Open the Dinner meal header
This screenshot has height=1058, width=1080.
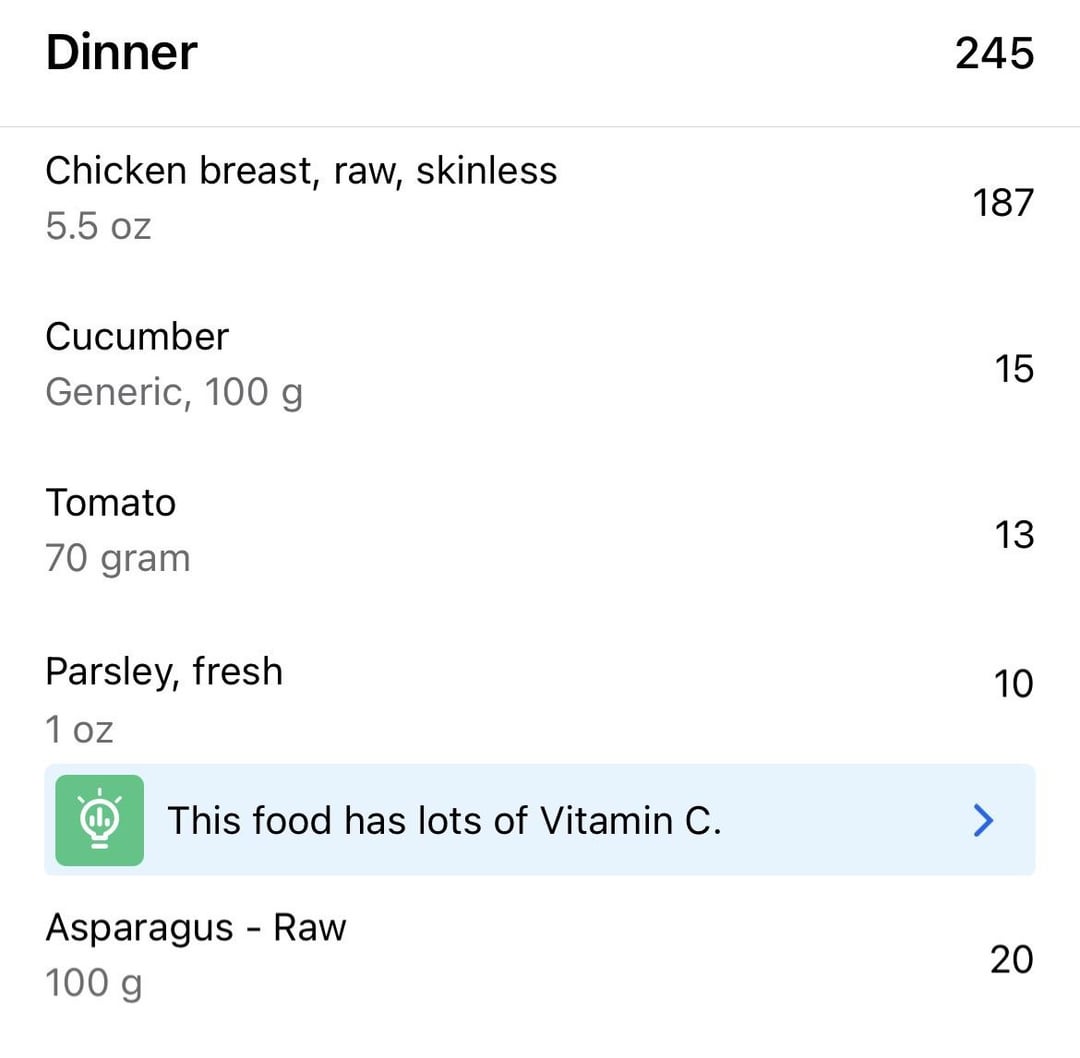pos(122,53)
